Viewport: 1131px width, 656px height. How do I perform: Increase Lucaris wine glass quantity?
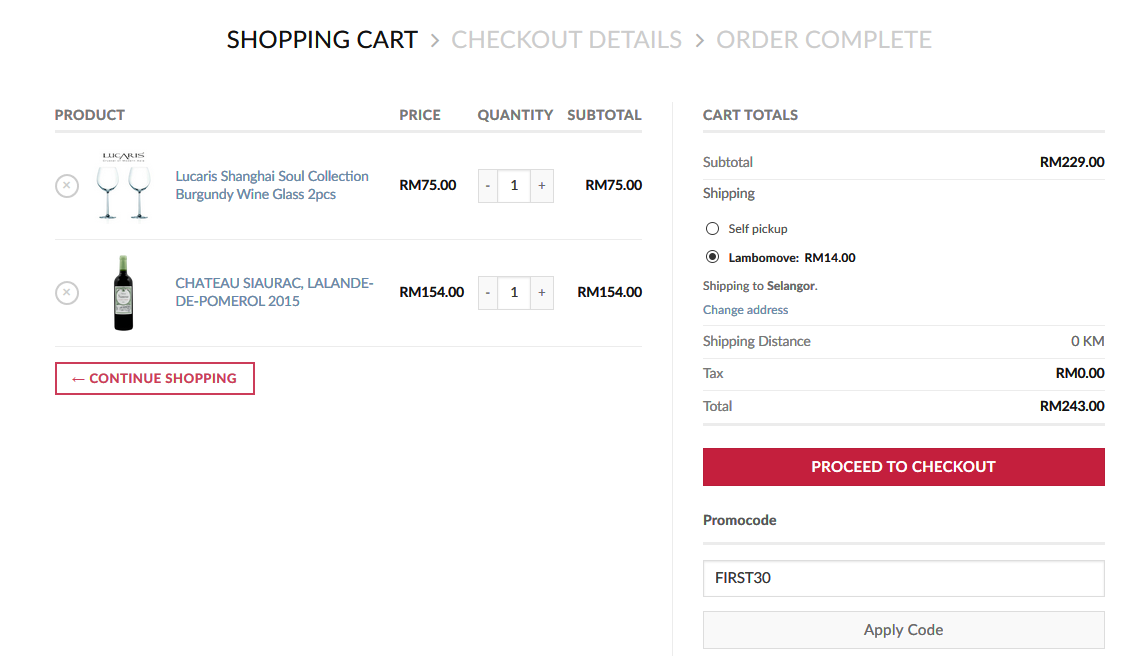pos(541,186)
